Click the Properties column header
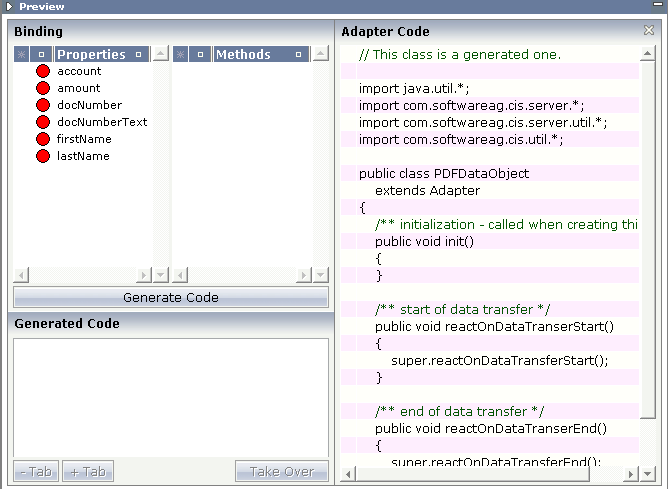The height and width of the screenshot is (494, 668). tap(91, 55)
